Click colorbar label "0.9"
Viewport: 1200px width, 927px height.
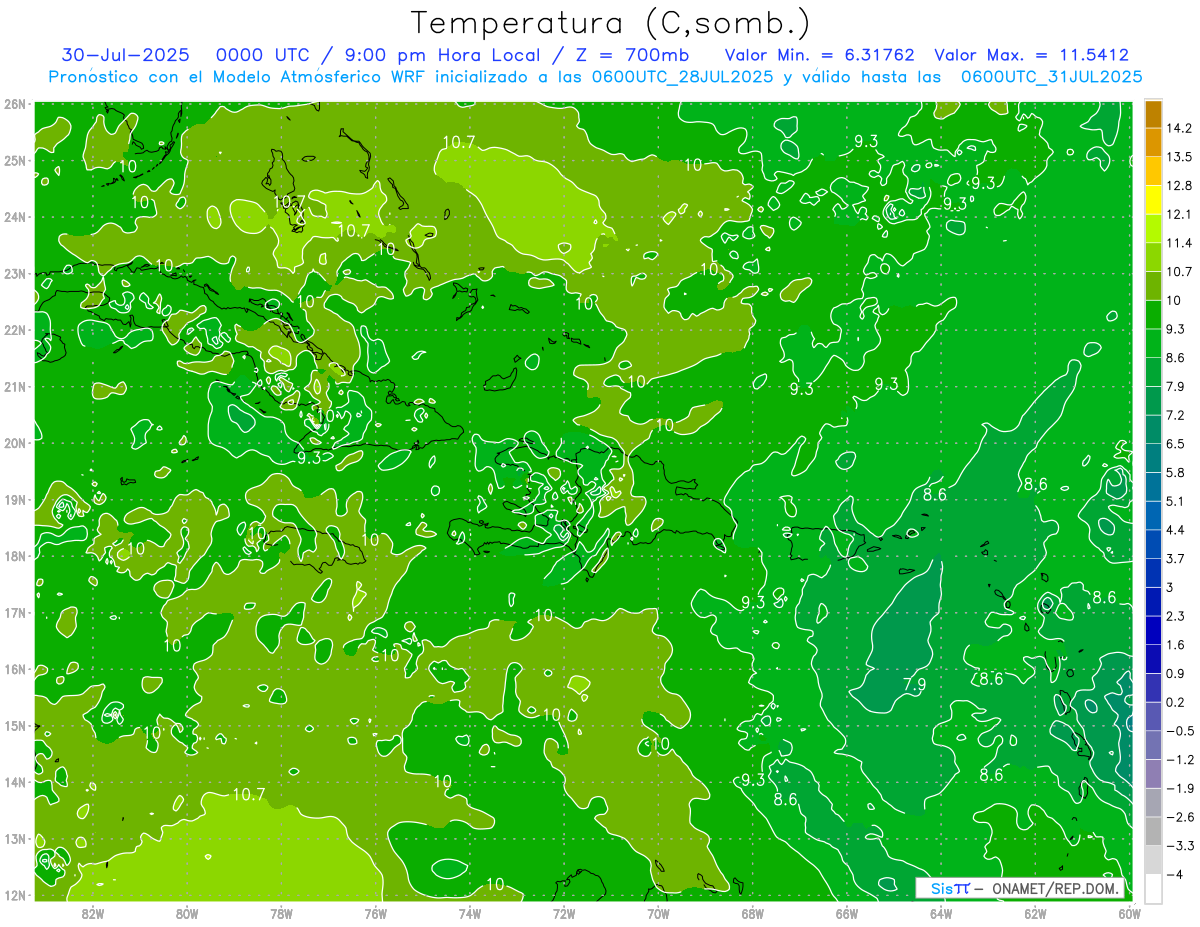pos(1176,673)
